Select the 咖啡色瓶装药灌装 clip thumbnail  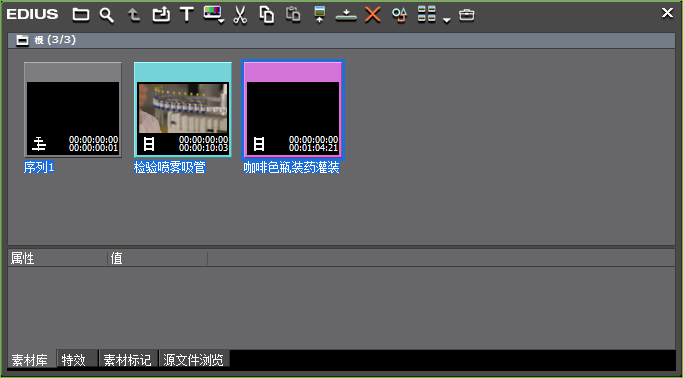click(x=293, y=110)
